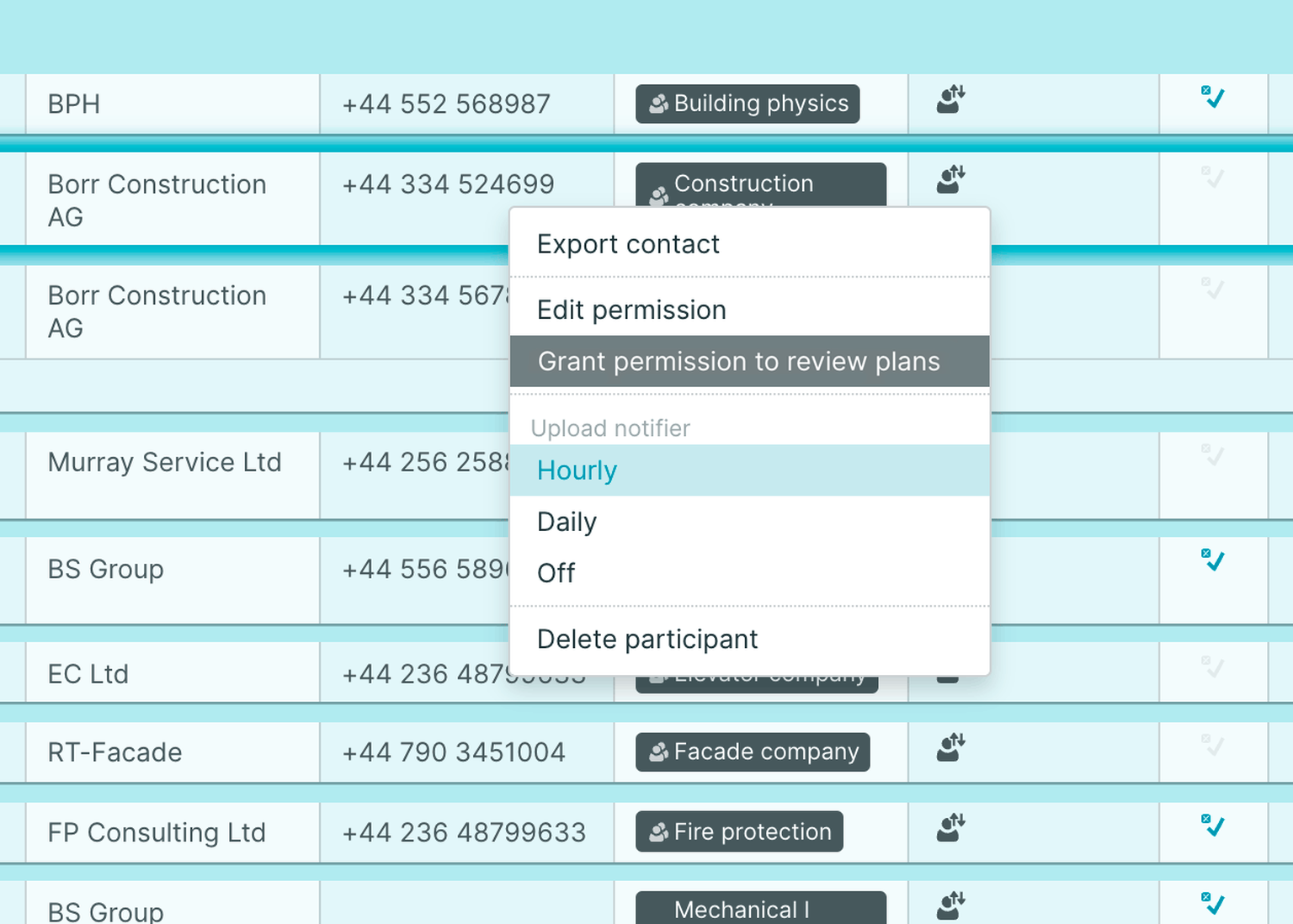Click the upload/download permission icon in BPH row
Viewport: 1293px width, 924px height.
click(950, 99)
